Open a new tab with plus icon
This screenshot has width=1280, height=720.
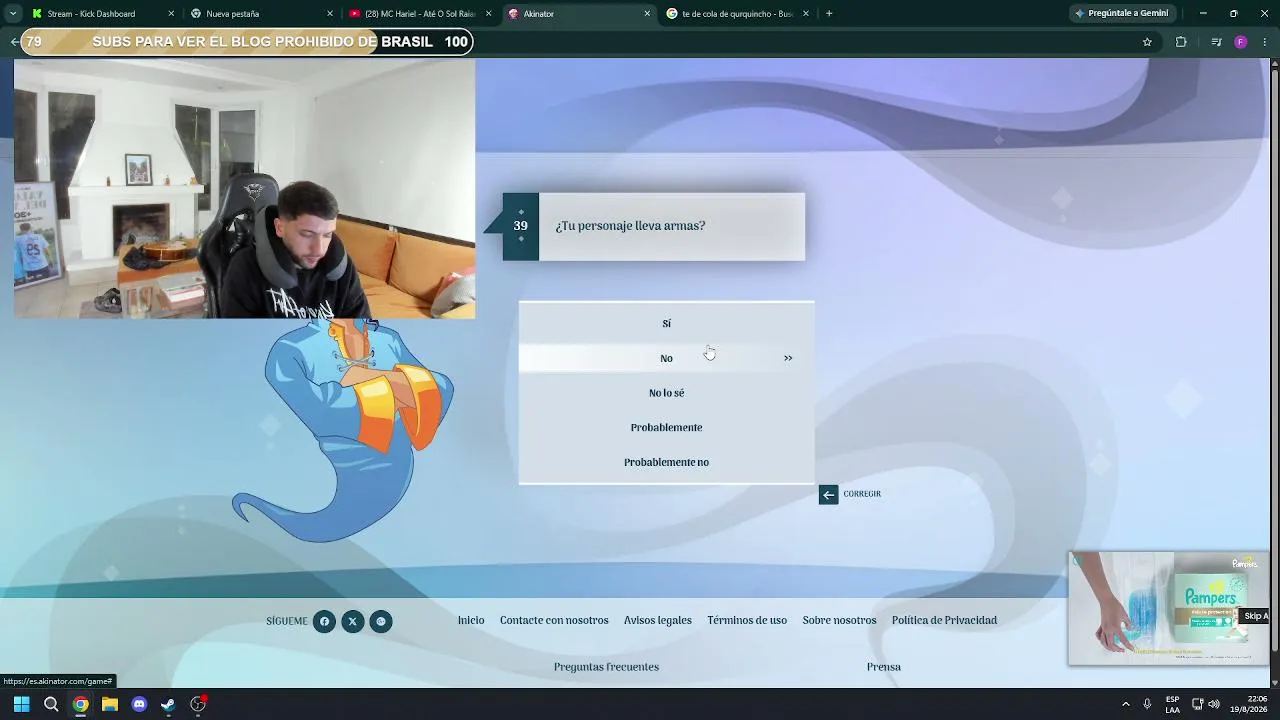(x=829, y=14)
